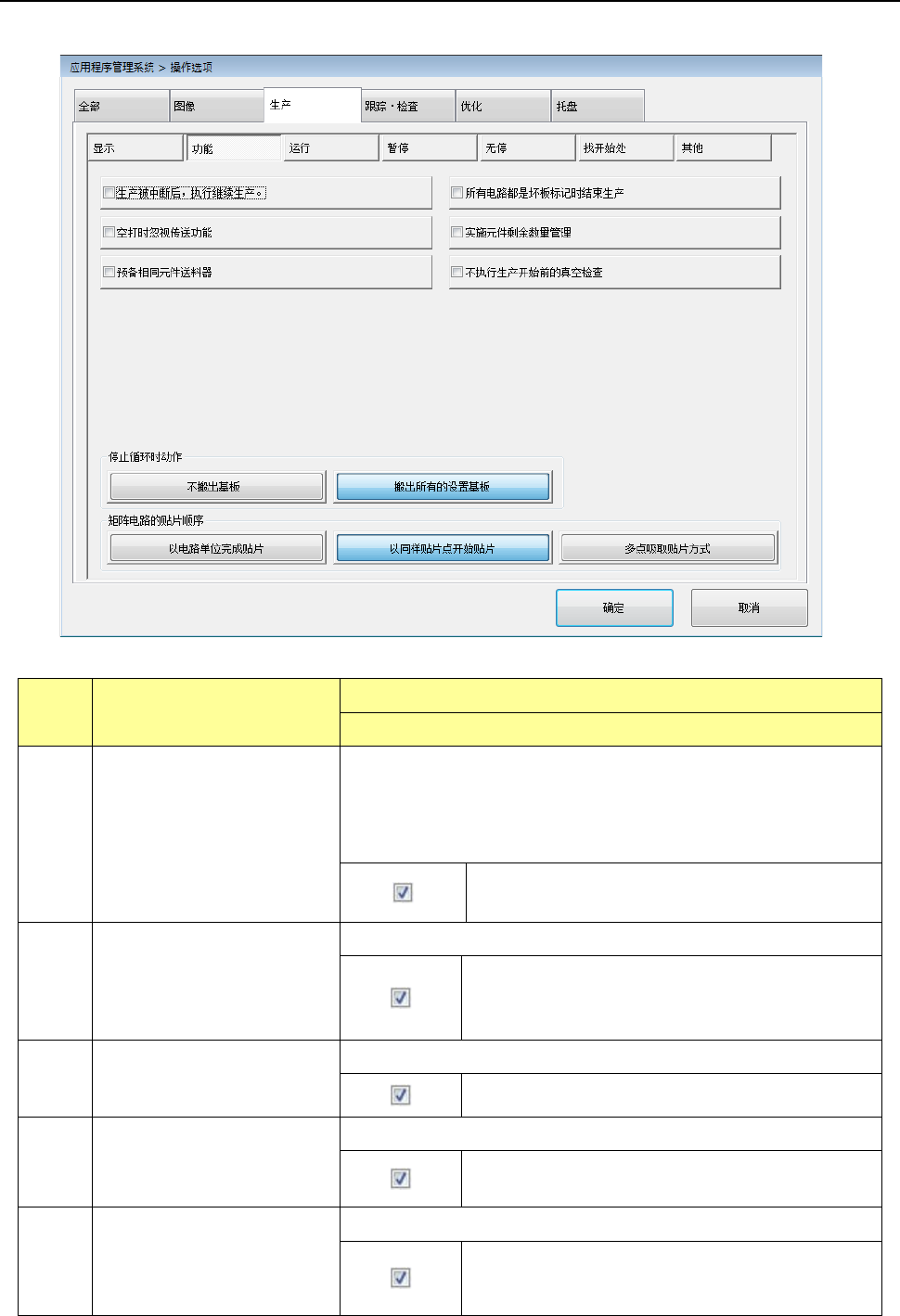Switch to the 运行 sub-tab
The height and width of the screenshot is (1316, 900).
(332, 147)
